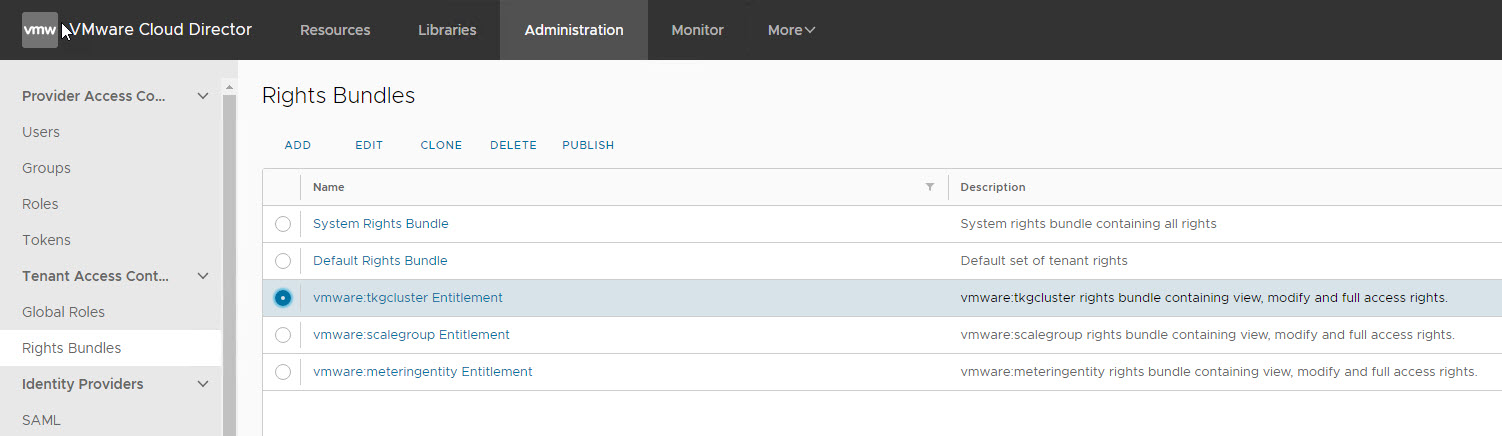Click the PUBLISH button
The image size is (1502, 436).
point(588,145)
